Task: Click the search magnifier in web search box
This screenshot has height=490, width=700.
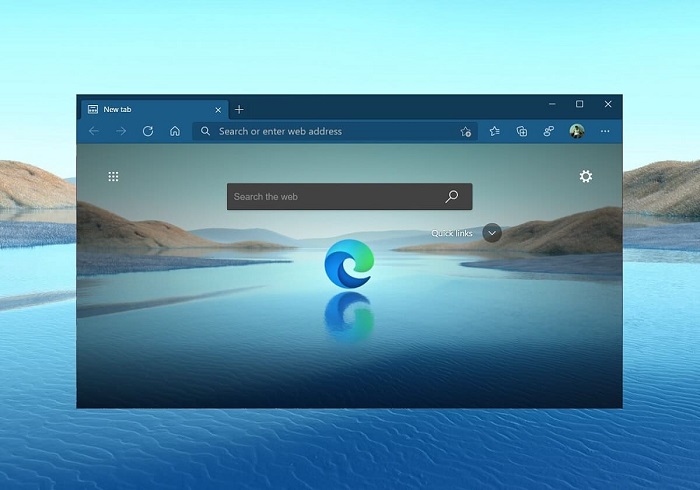Action: click(452, 196)
